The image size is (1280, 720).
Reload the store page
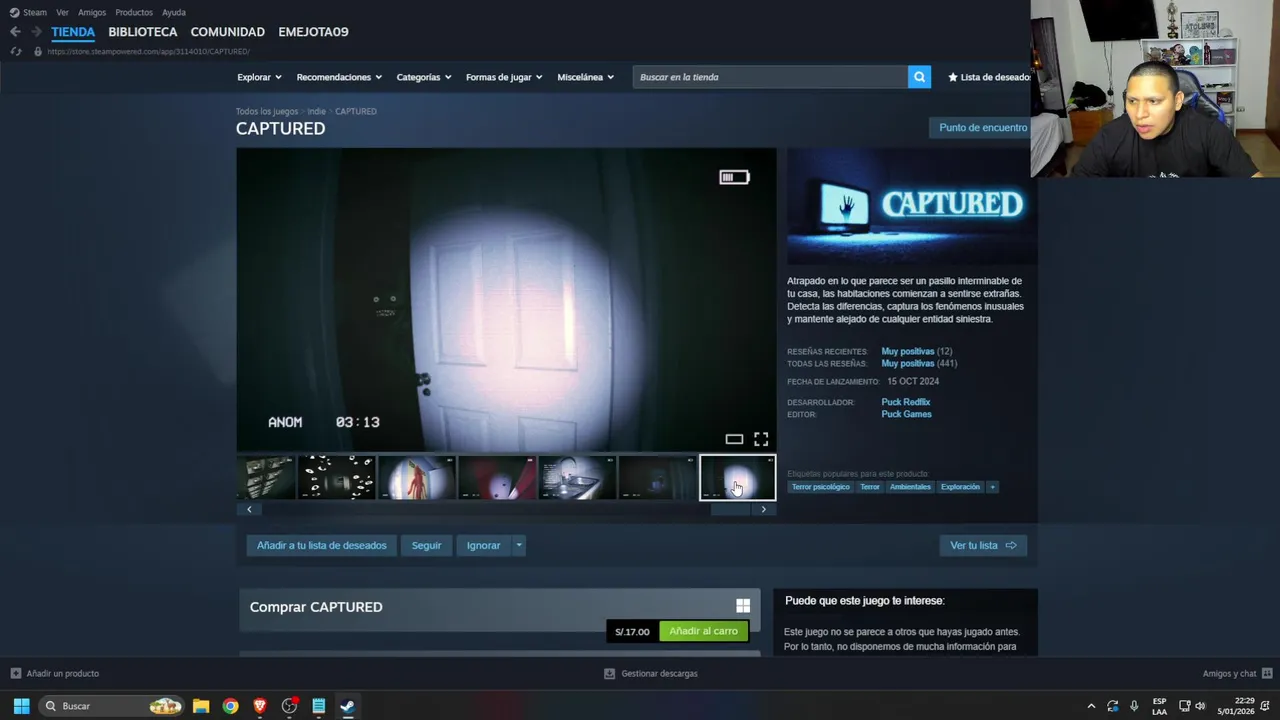(15, 51)
